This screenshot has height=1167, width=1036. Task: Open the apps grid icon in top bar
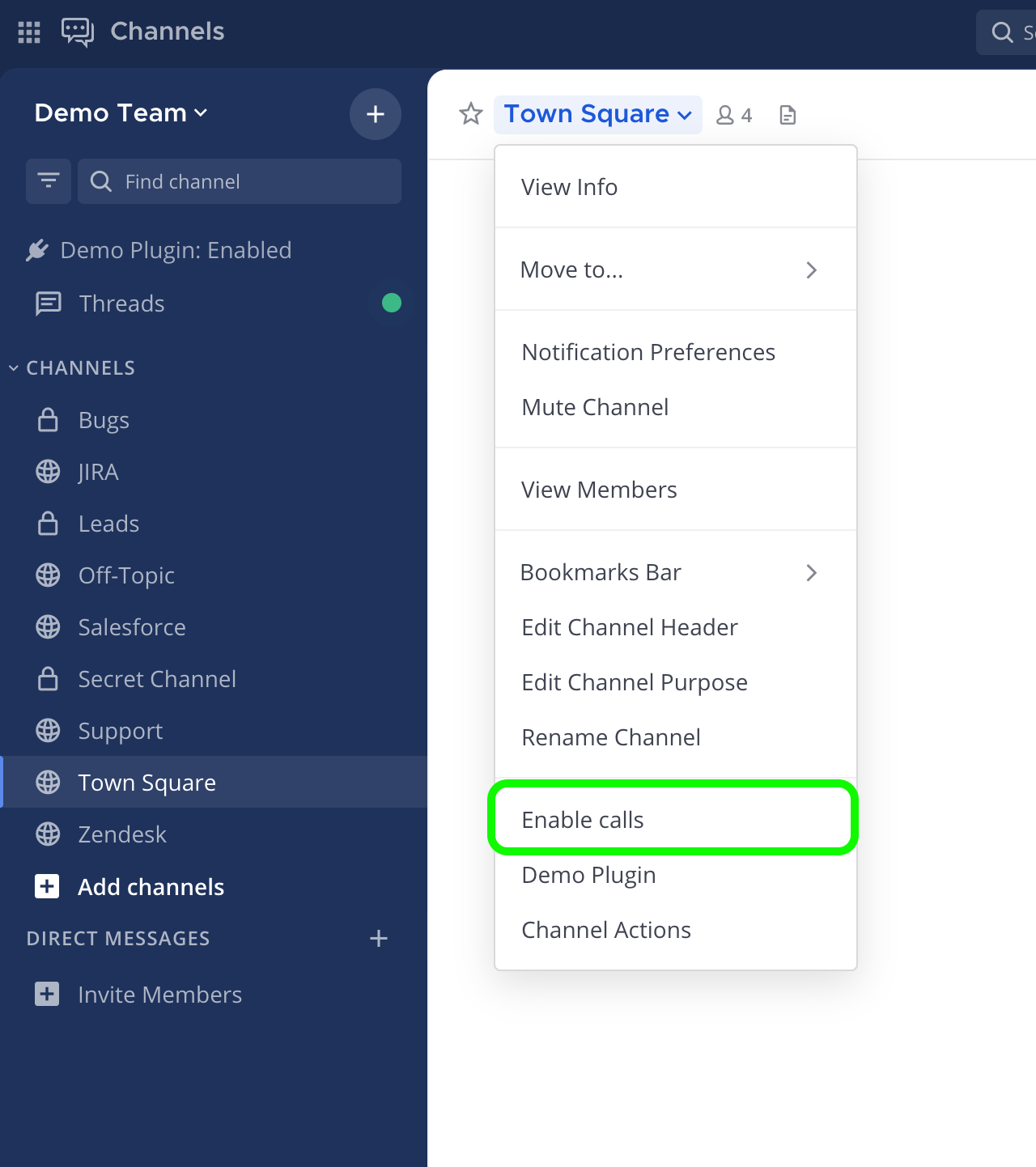[x=28, y=32]
